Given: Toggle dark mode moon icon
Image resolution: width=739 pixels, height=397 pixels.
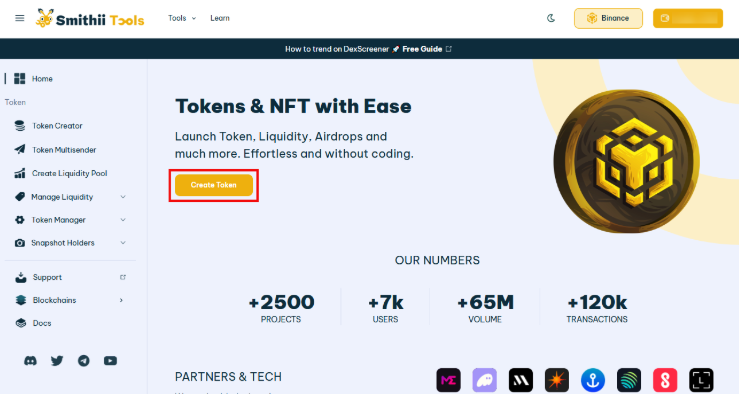Looking at the screenshot, I should click(550, 18).
